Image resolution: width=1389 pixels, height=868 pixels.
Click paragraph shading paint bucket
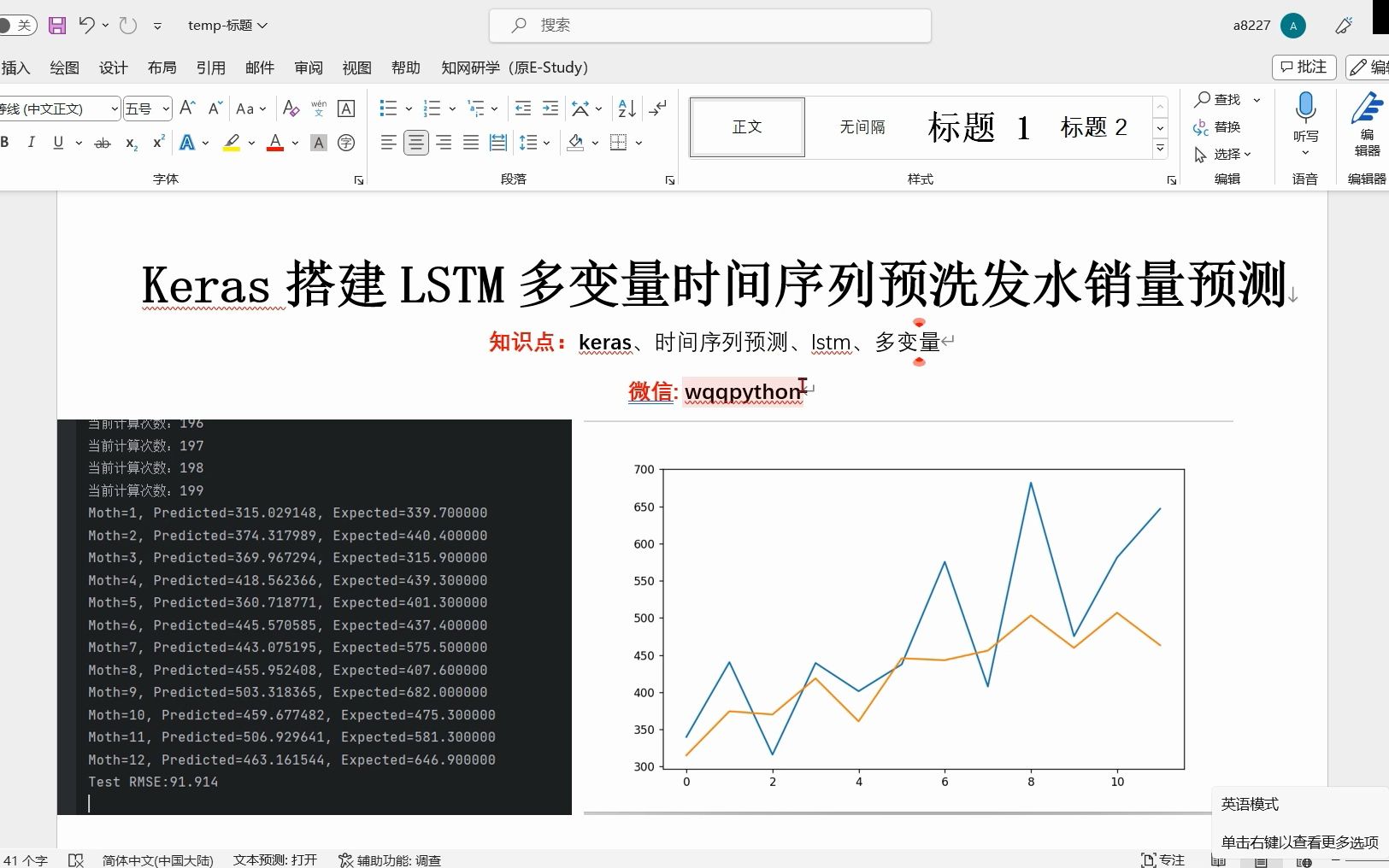576,143
